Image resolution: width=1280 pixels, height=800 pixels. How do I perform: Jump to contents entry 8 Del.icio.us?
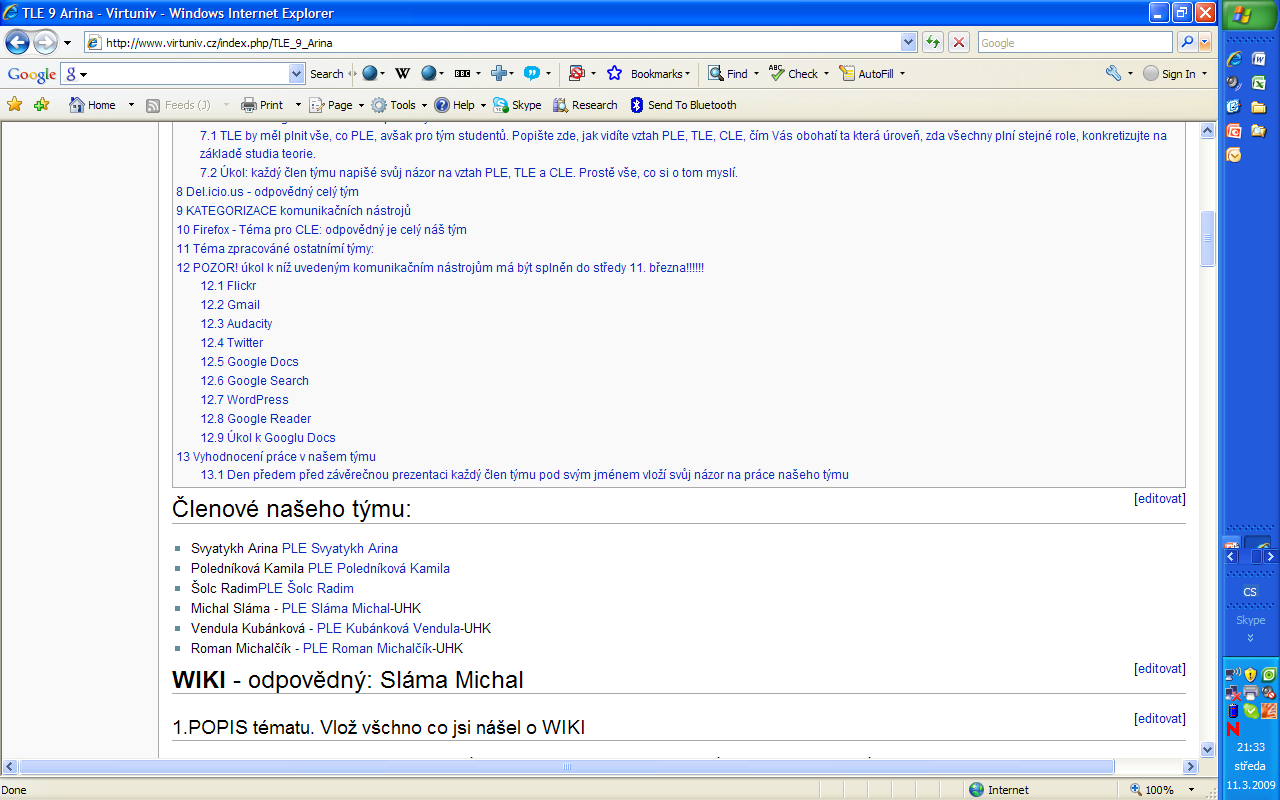click(267, 192)
